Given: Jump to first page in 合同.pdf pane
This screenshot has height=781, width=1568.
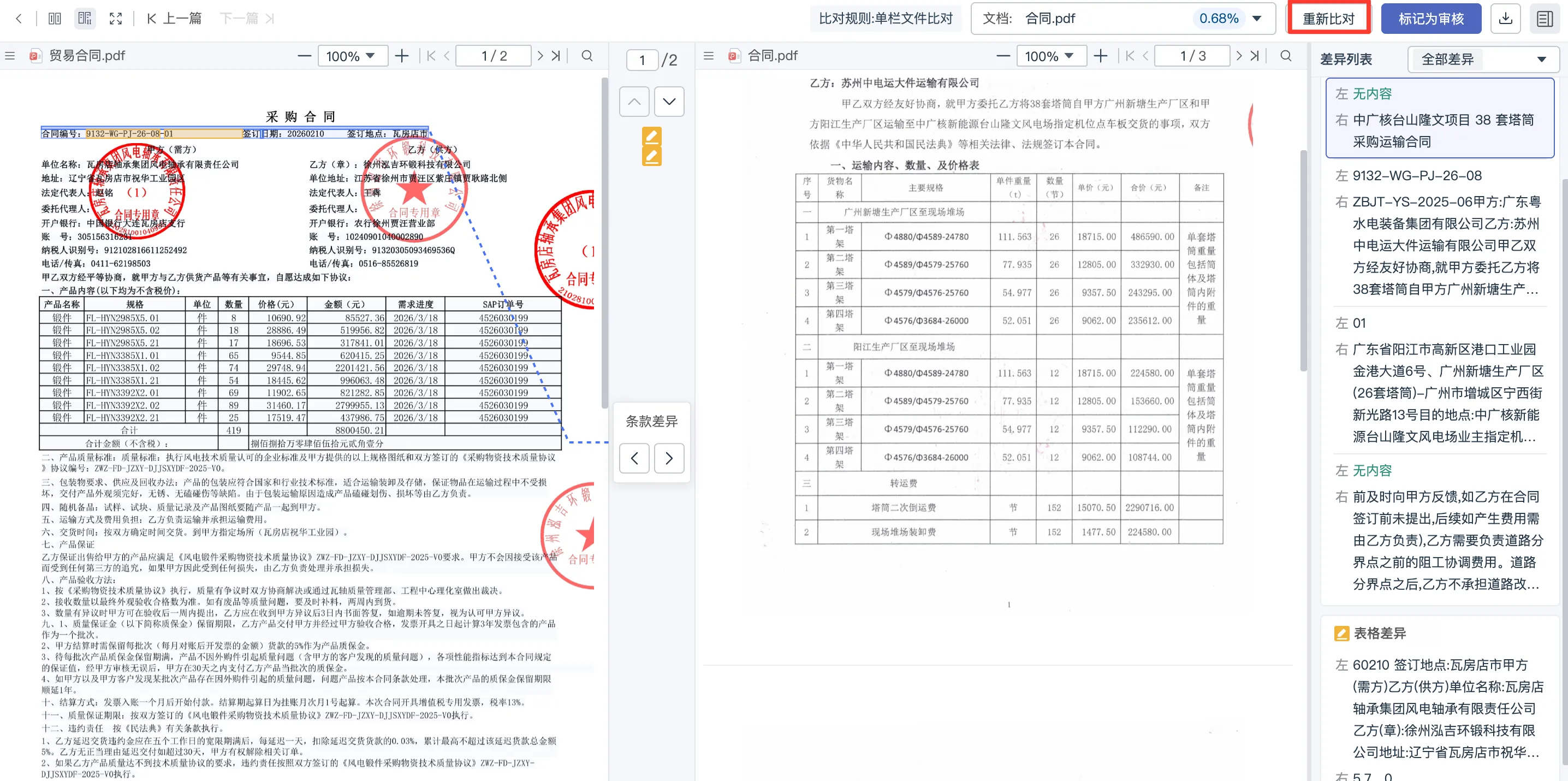Looking at the screenshot, I should coord(1130,56).
